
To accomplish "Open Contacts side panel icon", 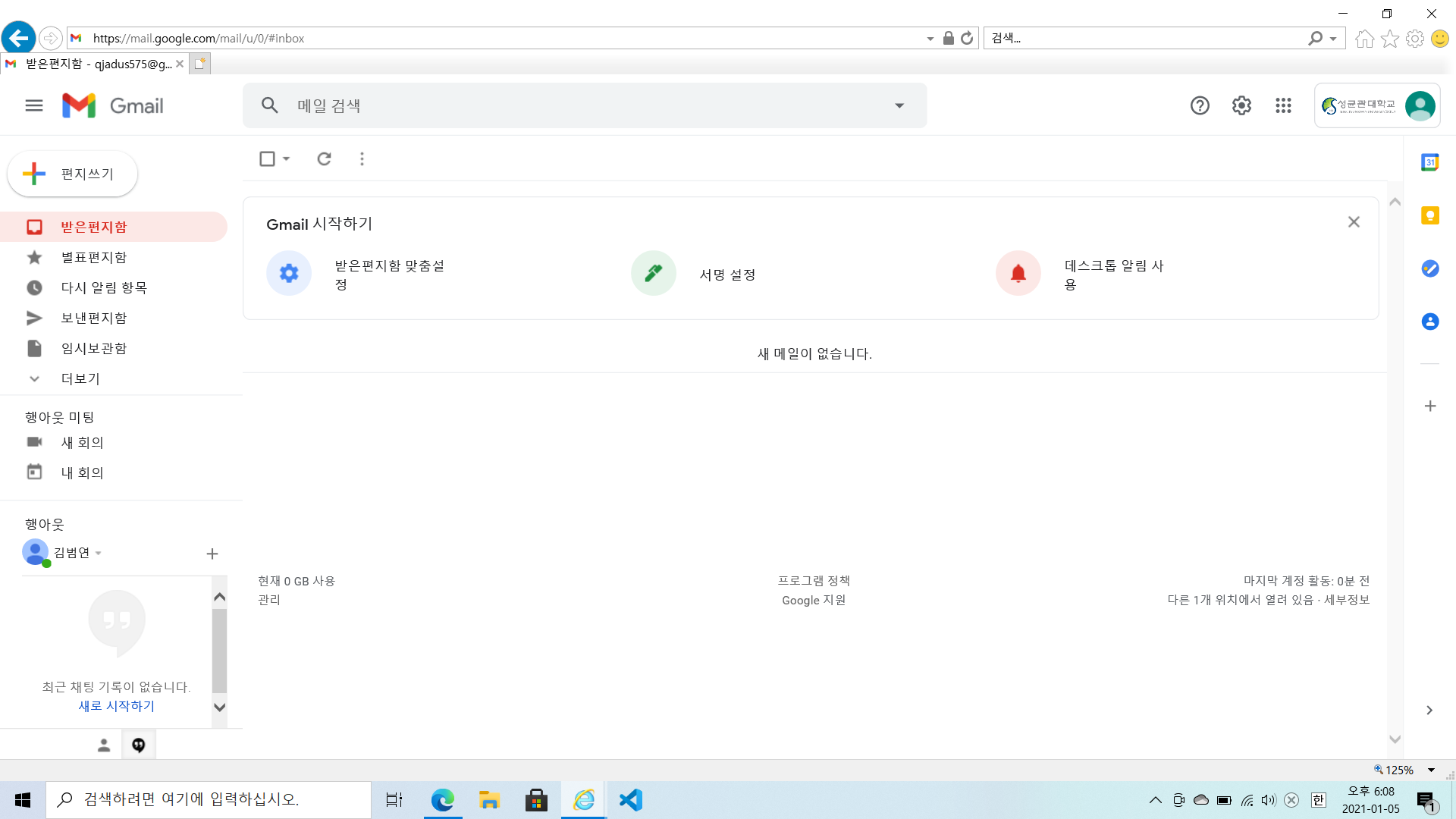I will (x=1429, y=322).
